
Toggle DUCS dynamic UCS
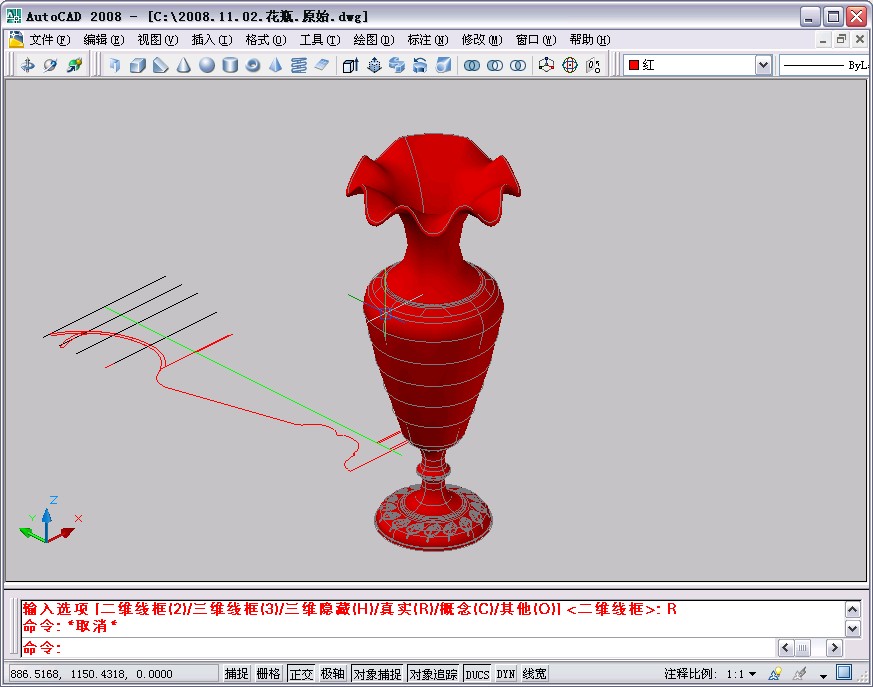477,674
